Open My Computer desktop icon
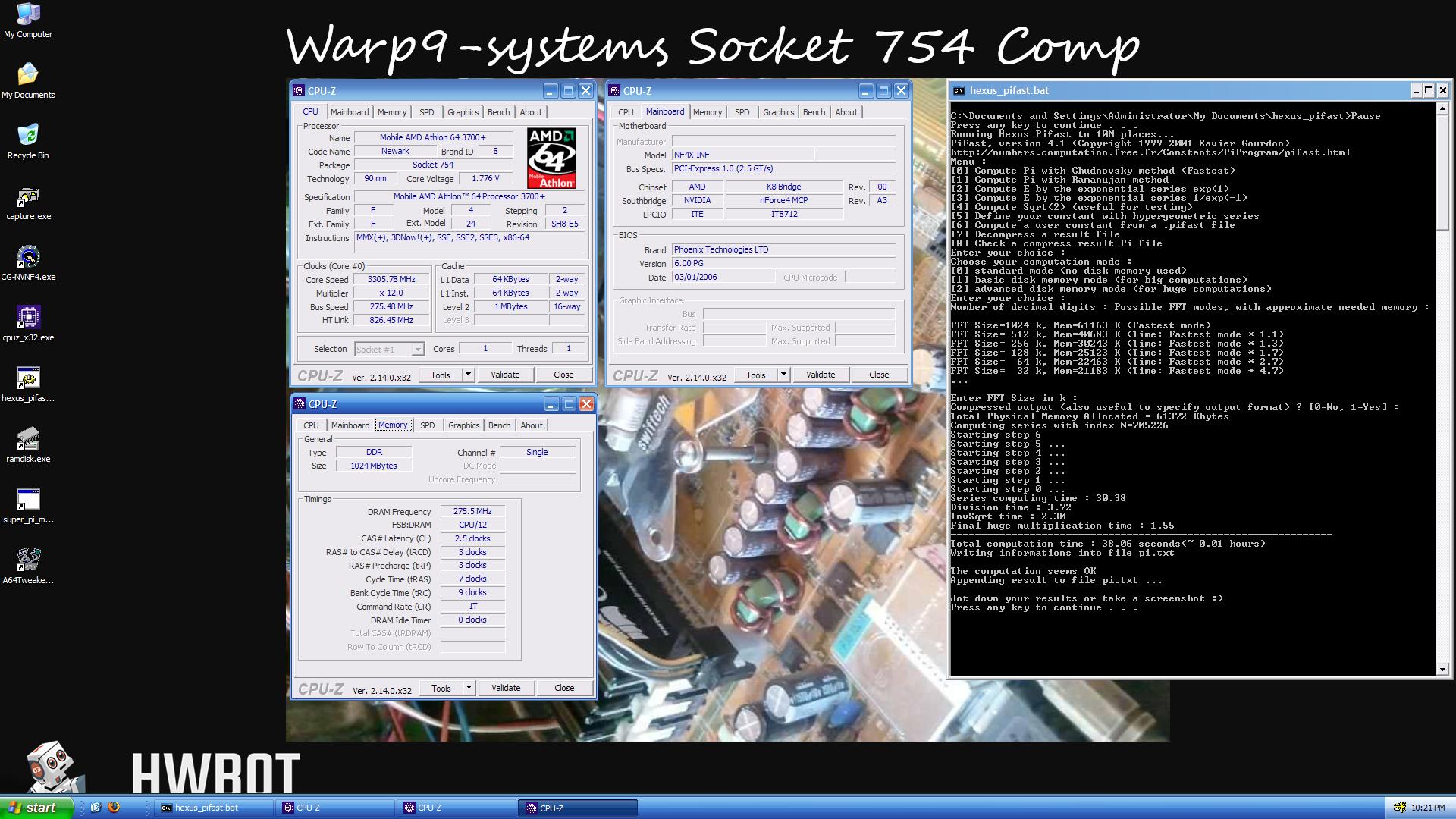This screenshot has height=819, width=1456. [28, 20]
